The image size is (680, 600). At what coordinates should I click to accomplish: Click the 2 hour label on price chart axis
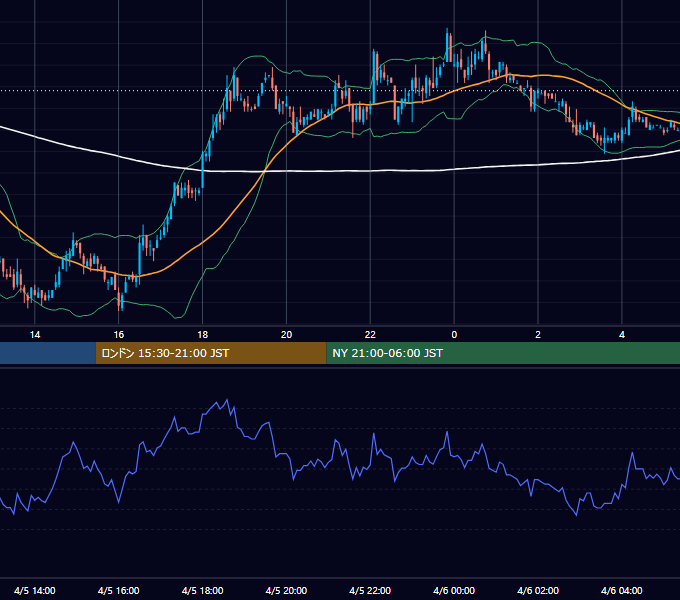(x=538, y=335)
